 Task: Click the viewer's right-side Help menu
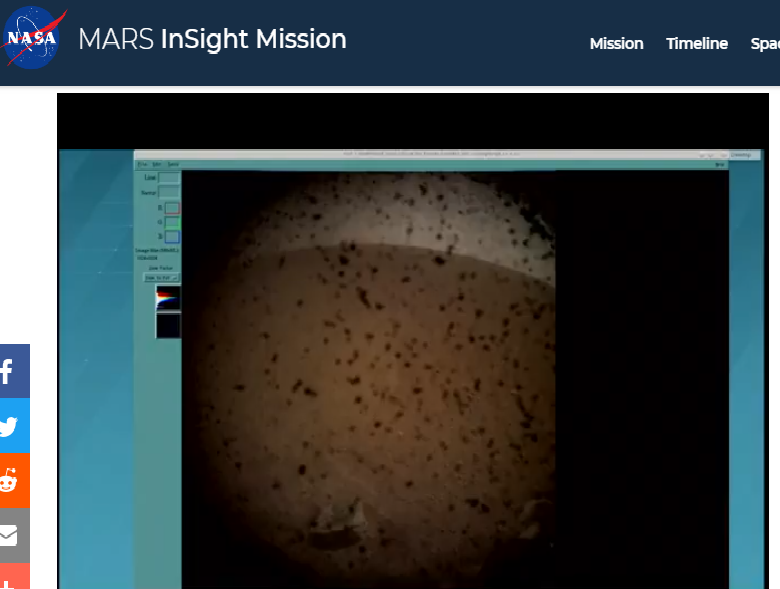click(x=719, y=165)
